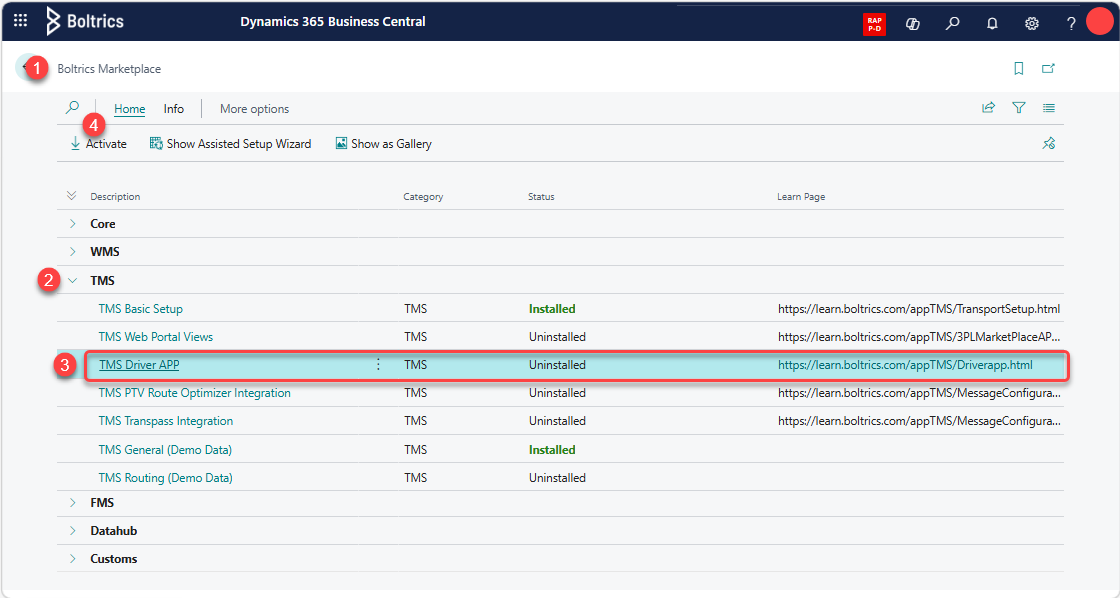
Task: Search the marketplace list
Action: 72,108
